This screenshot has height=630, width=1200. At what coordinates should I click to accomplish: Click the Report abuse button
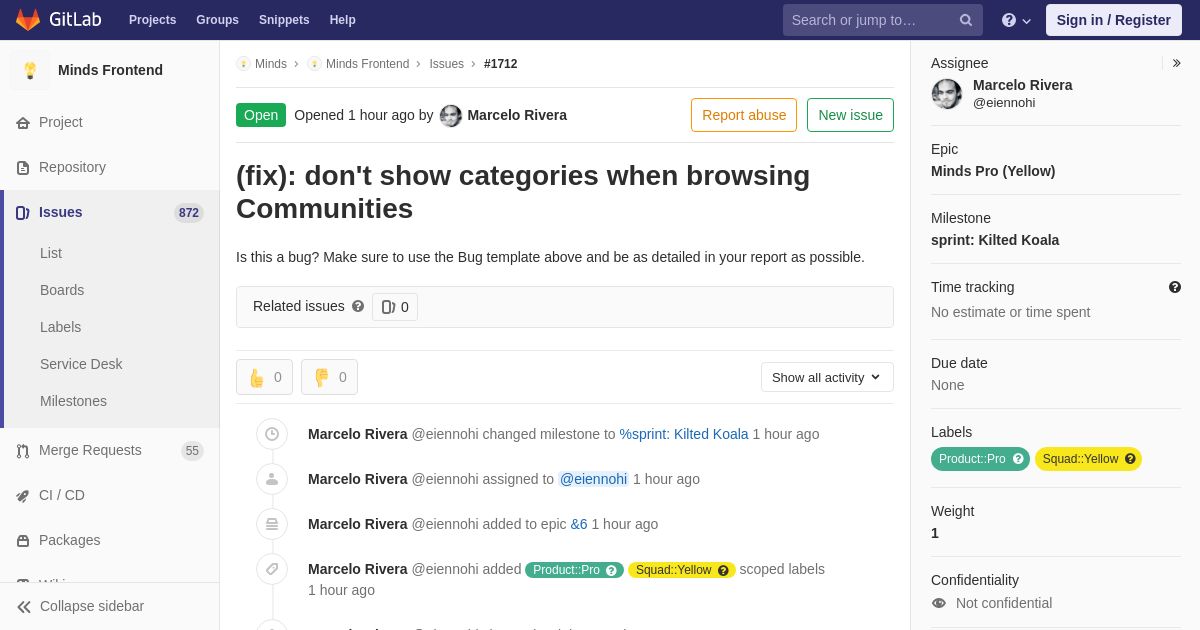click(x=744, y=115)
